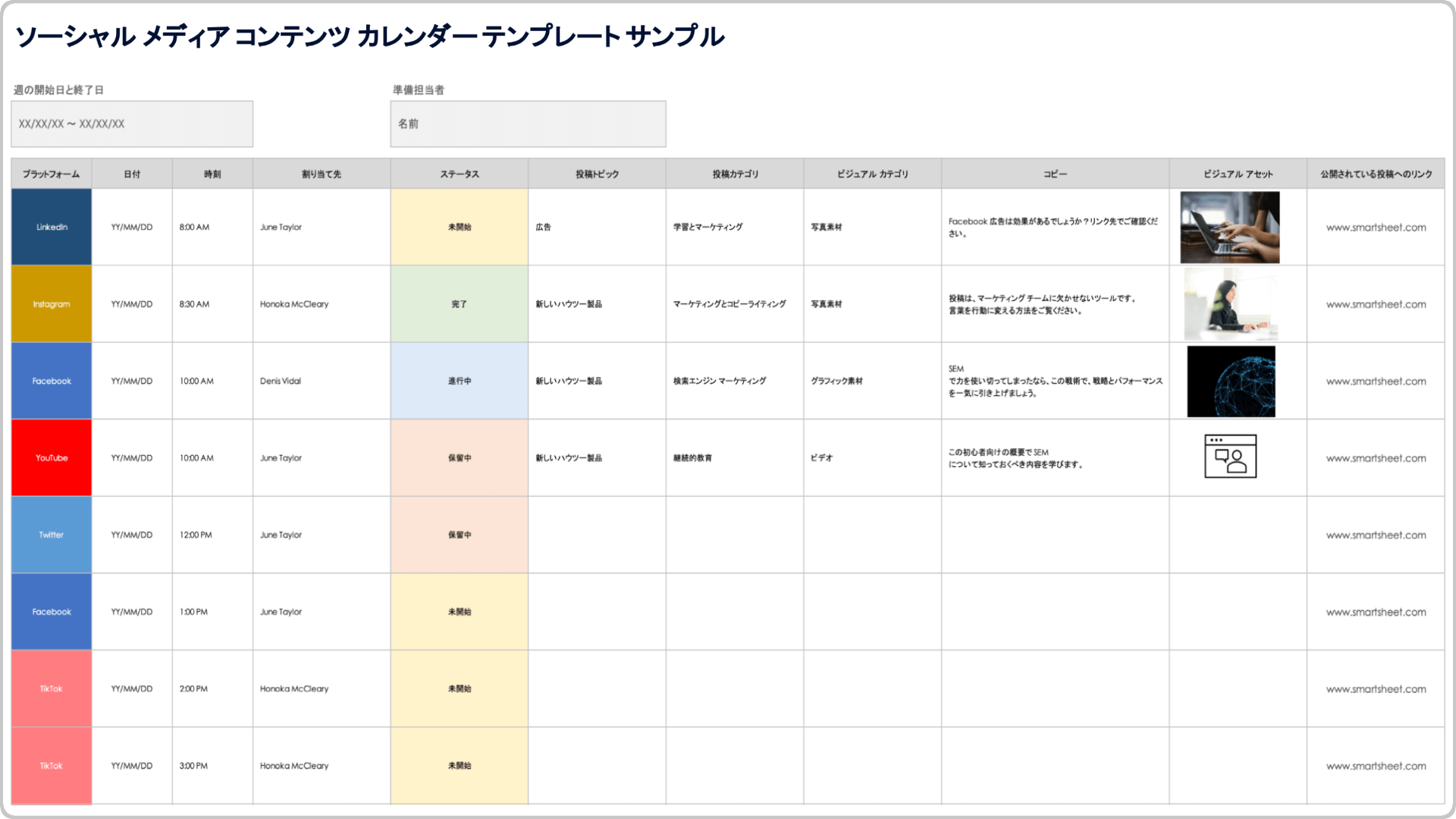Click the Facebook platform cell at 1:00 PM
Image resolution: width=1456 pixels, height=819 pixels.
(52, 612)
